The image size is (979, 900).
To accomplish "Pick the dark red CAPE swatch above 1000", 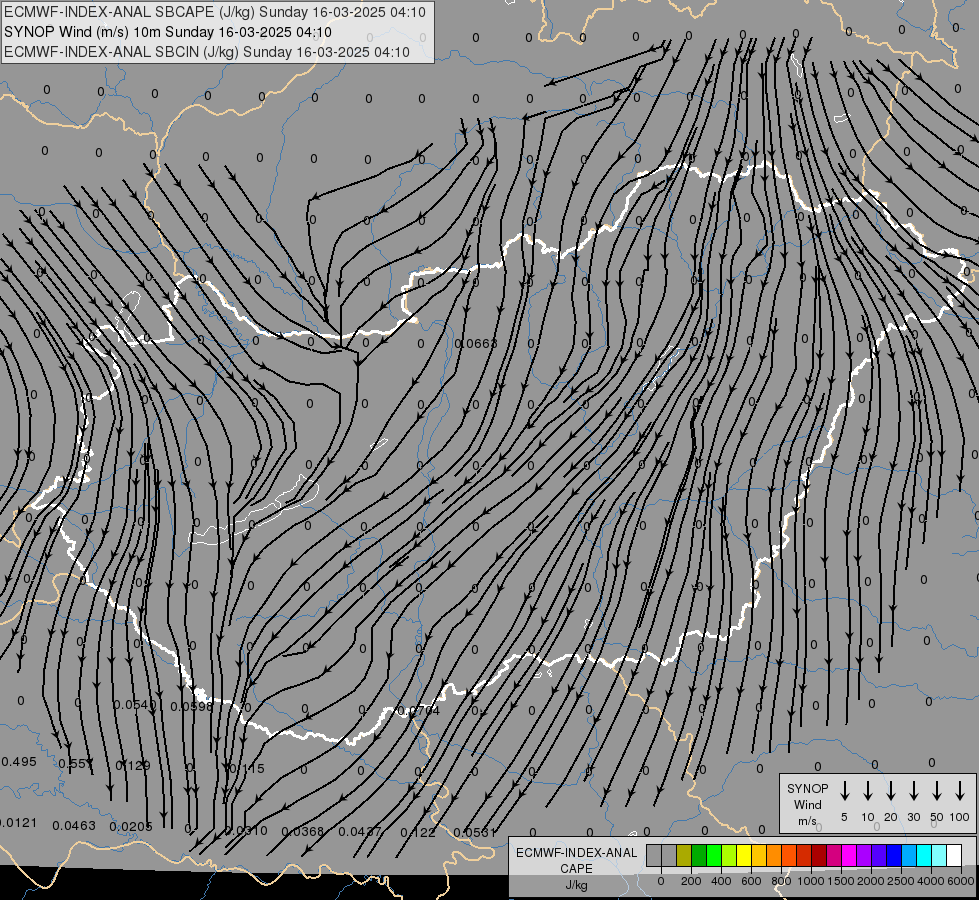I will click(x=820, y=855).
